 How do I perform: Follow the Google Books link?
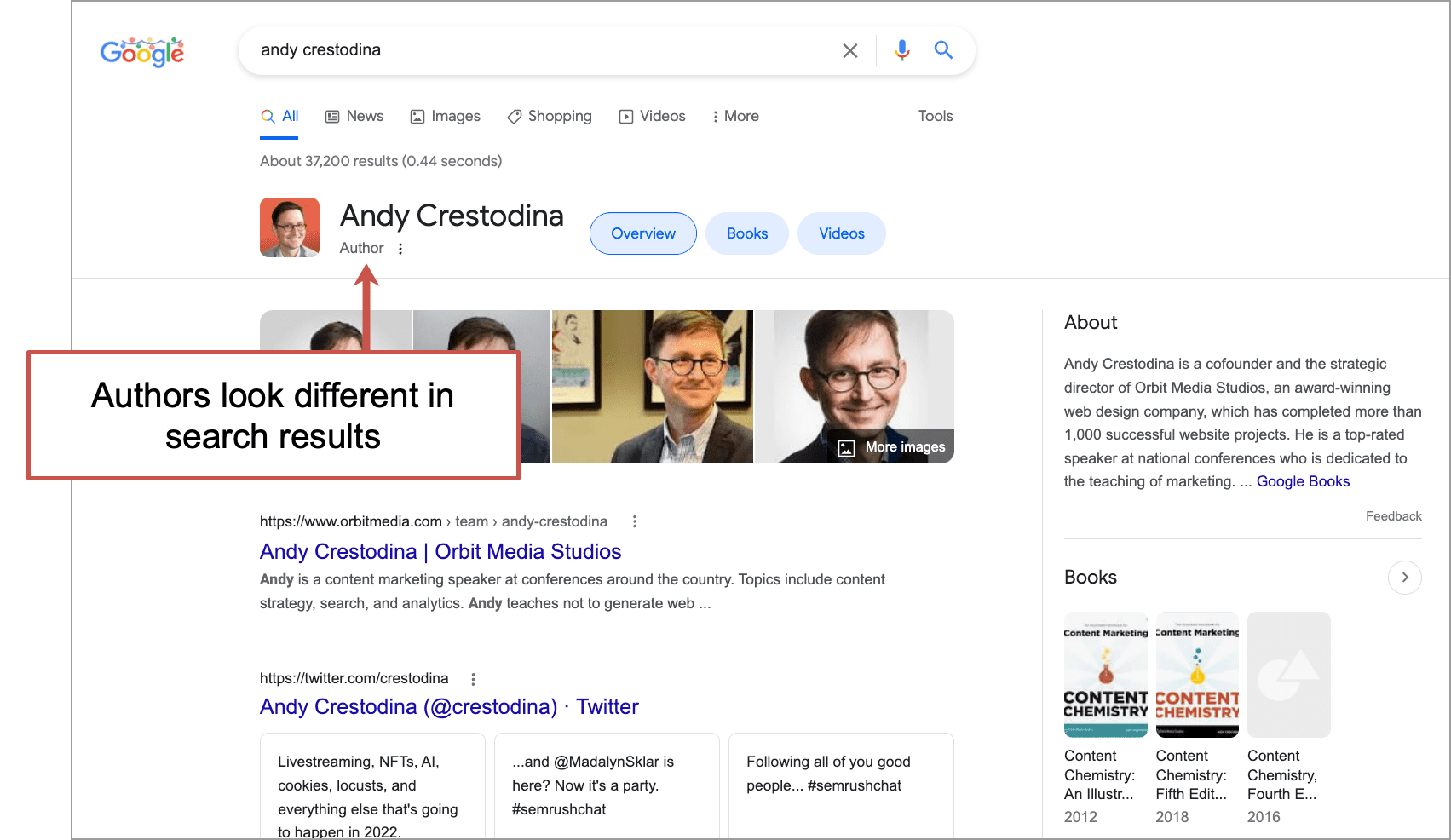point(1303,481)
